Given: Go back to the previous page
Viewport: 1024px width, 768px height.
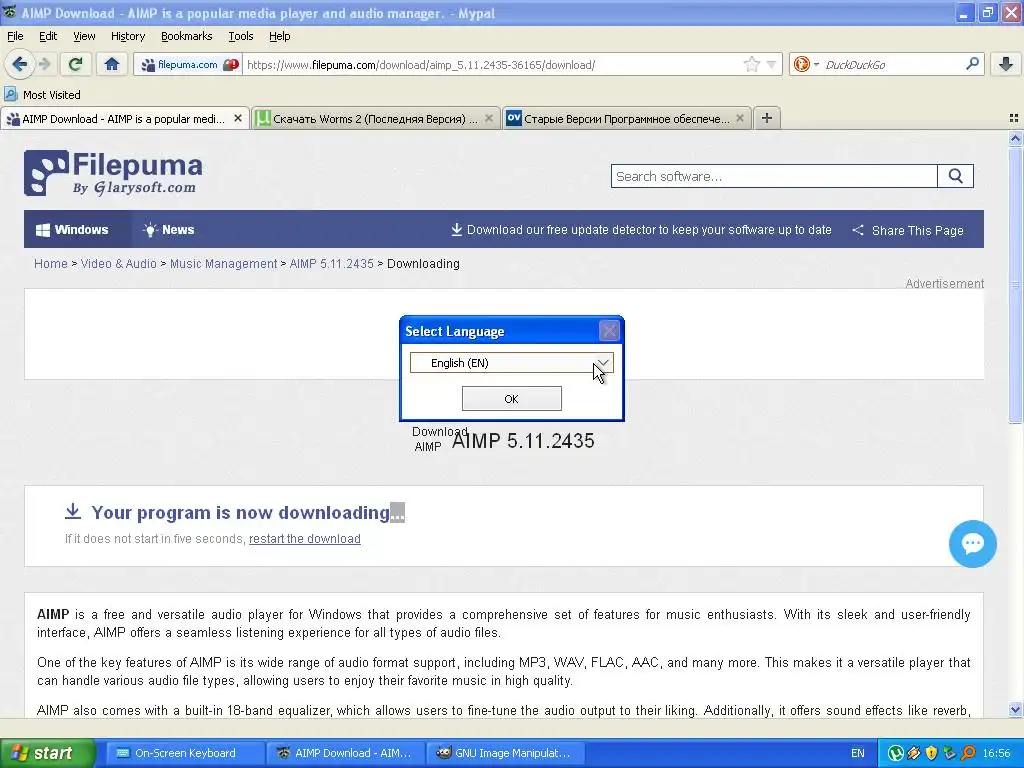Looking at the screenshot, I should click(19, 64).
